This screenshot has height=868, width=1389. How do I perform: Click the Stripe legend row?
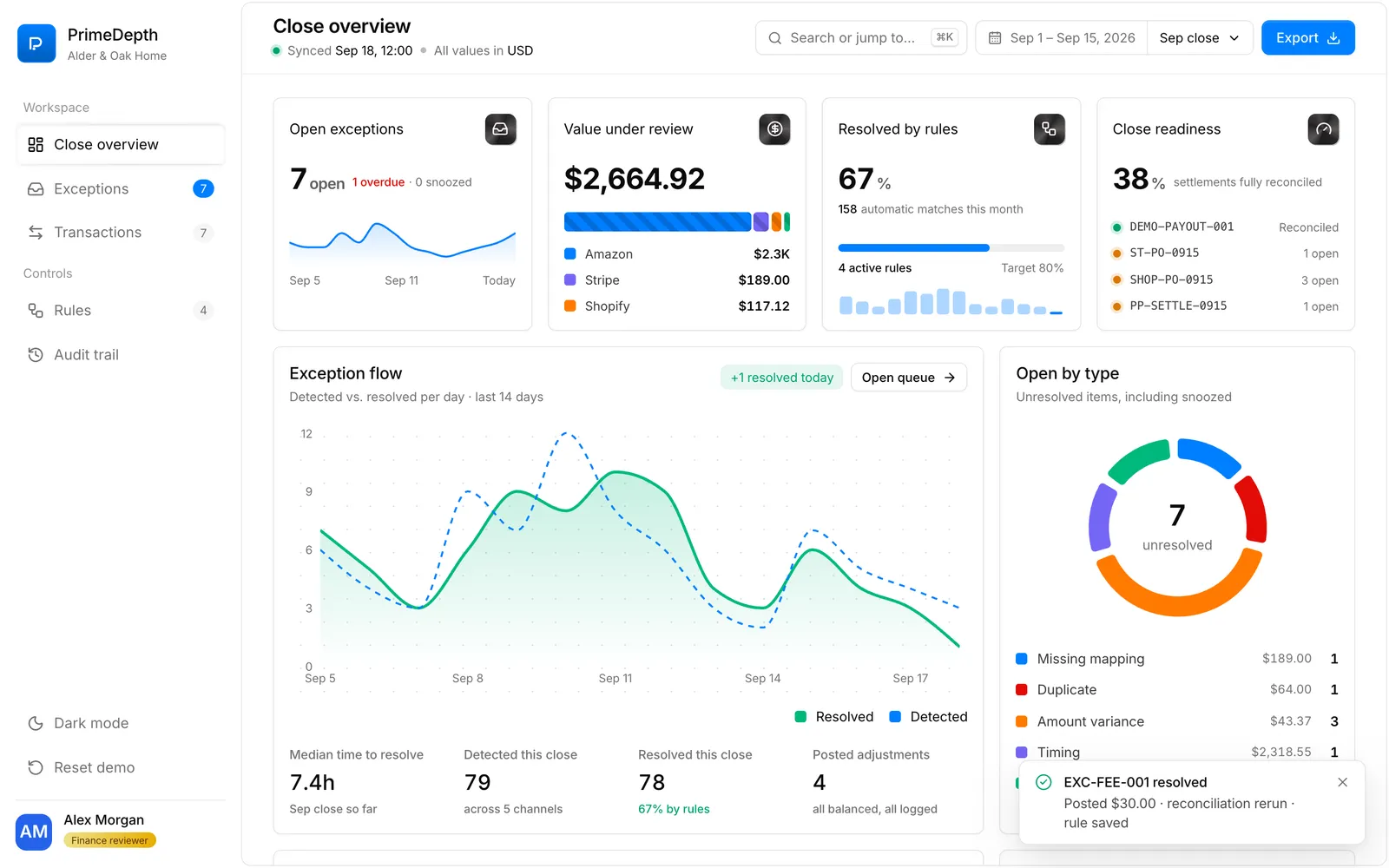(x=677, y=279)
